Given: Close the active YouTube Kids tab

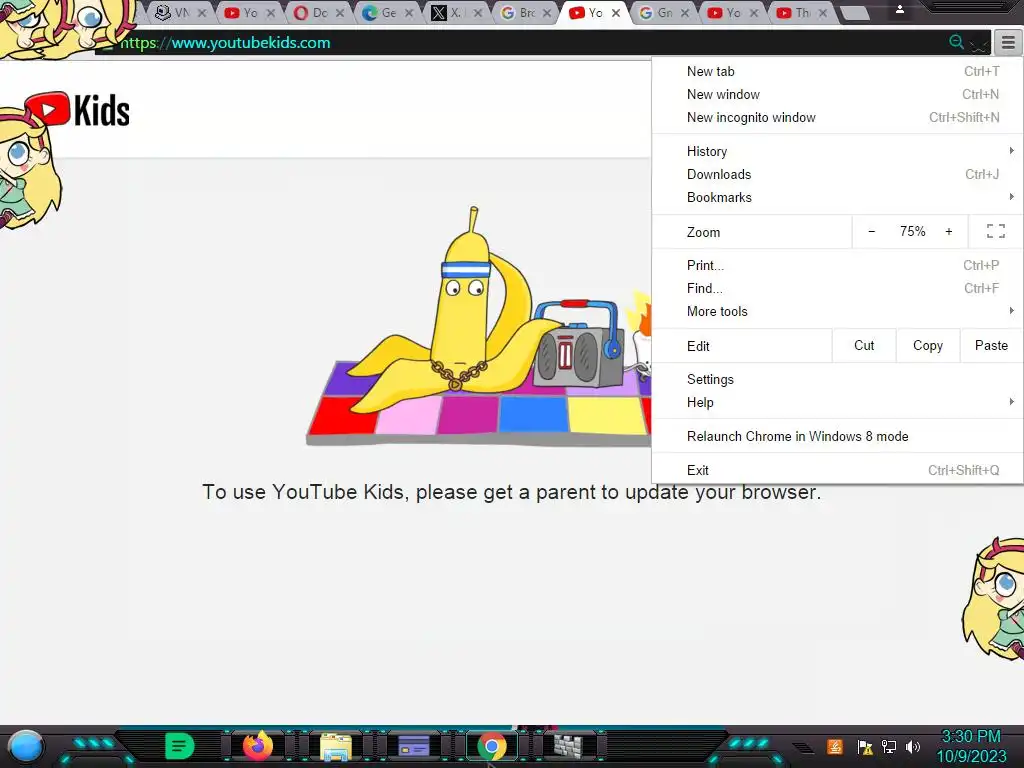Looking at the screenshot, I should pos(615,13).
